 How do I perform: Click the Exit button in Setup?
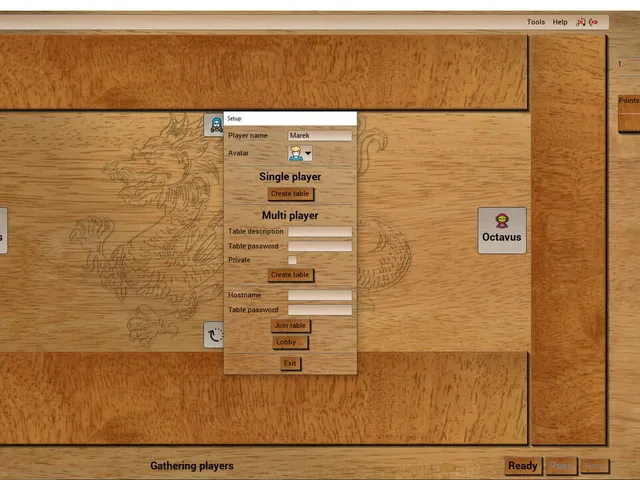click(290, 363)
